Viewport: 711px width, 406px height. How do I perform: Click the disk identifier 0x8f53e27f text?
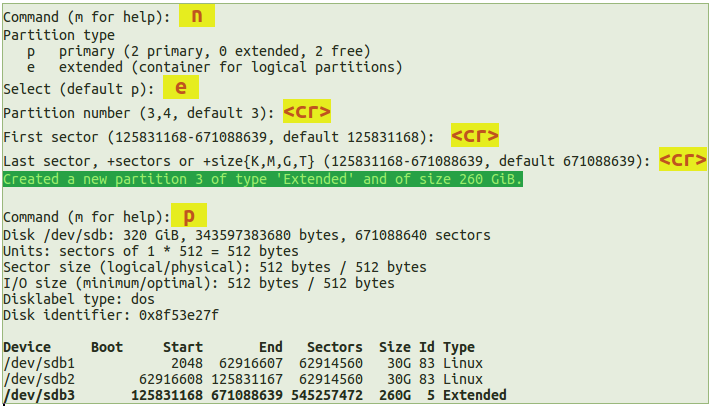coord(181,315)
